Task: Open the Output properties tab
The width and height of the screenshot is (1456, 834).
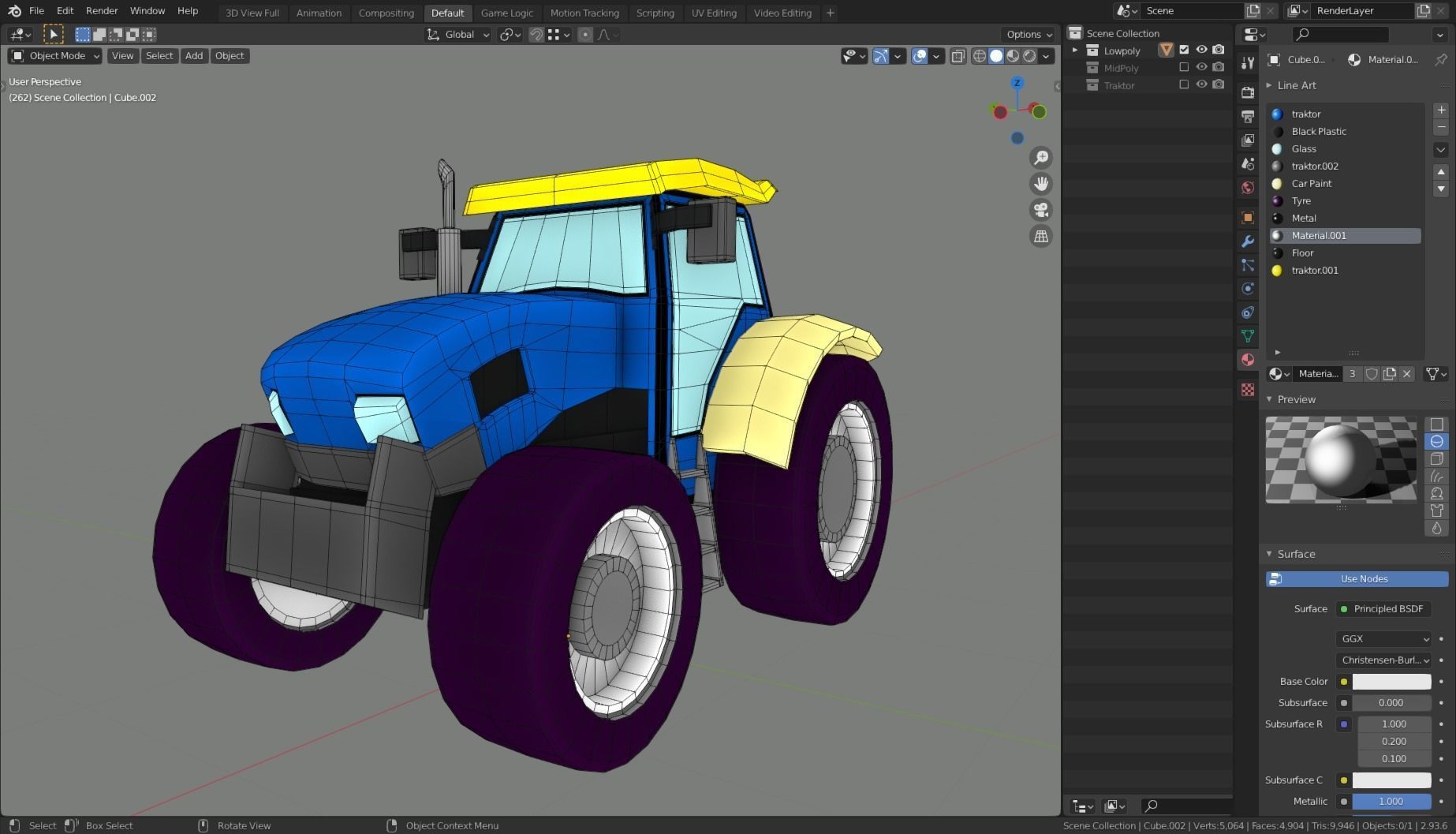Action: click(1248, 116)
